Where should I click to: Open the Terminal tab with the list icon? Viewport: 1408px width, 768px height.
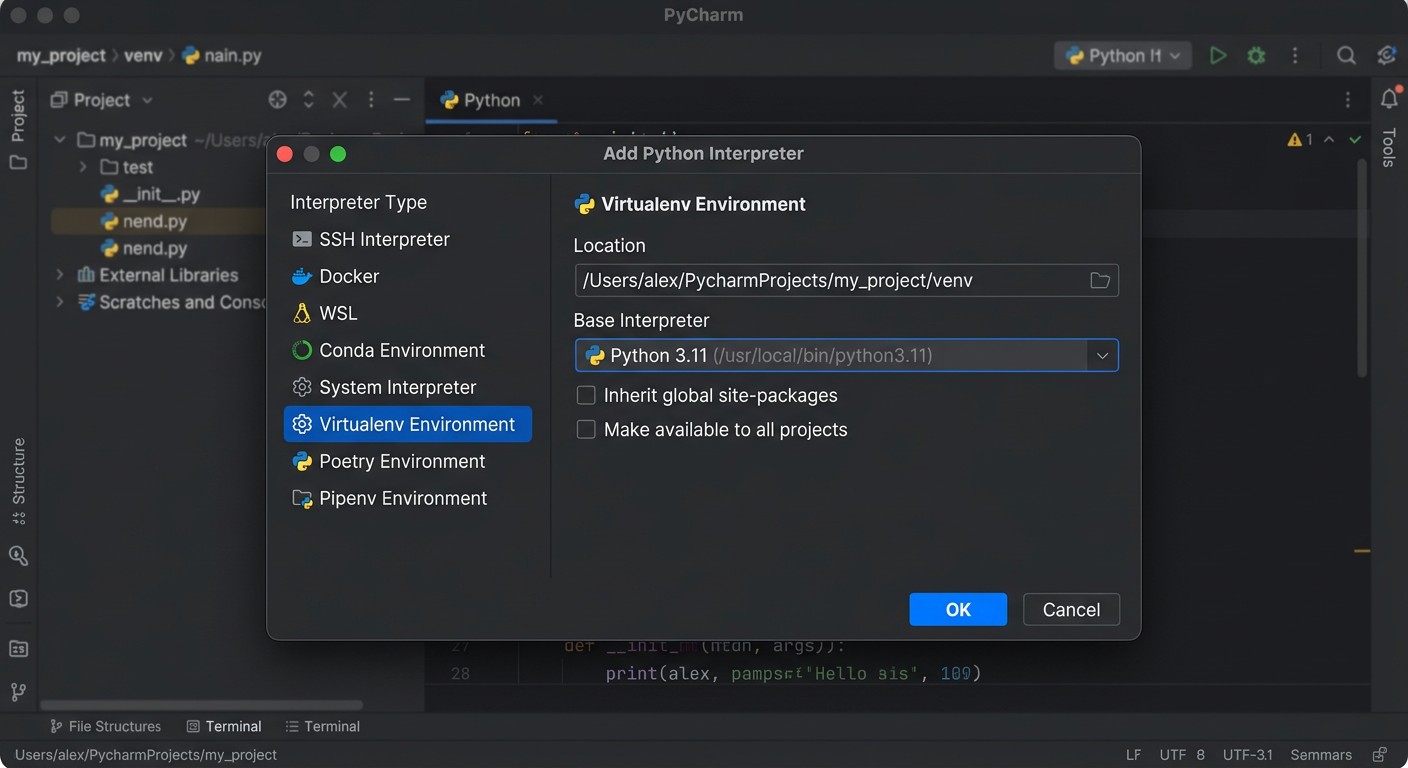[322, 726]
